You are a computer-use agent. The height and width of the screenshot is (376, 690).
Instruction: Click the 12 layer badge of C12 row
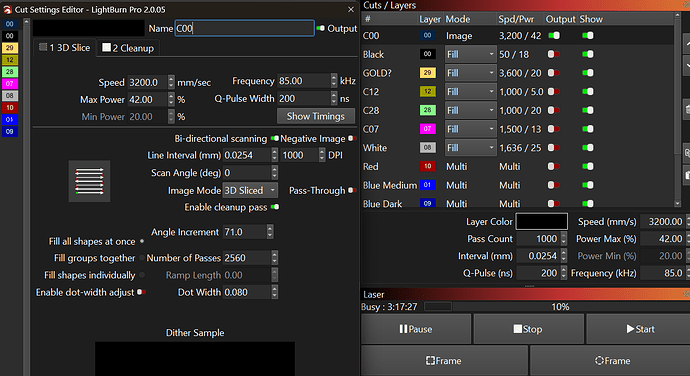pyautogui.click(x=427, y=92)
